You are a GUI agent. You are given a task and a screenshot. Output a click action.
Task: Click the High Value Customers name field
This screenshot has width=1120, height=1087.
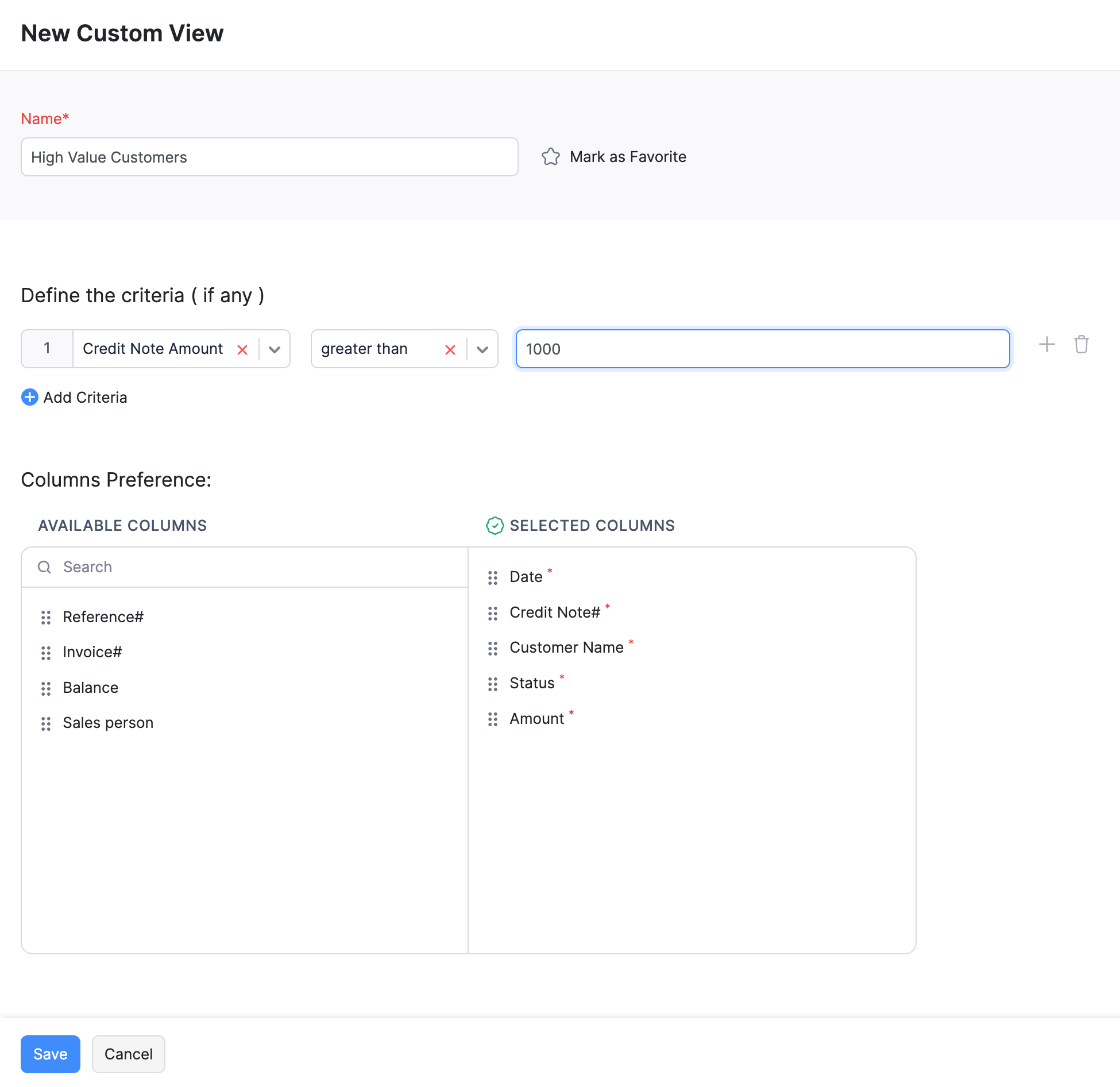pyautogui.click(x=269, y=156)
